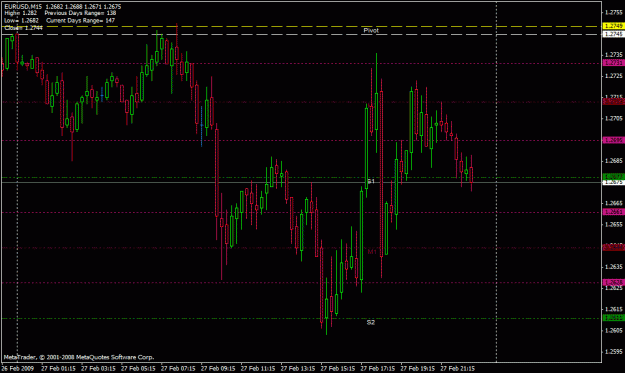Click the 1.2735 price scale value
Screen dimensions: 625x373
click(x=614, y=55)
